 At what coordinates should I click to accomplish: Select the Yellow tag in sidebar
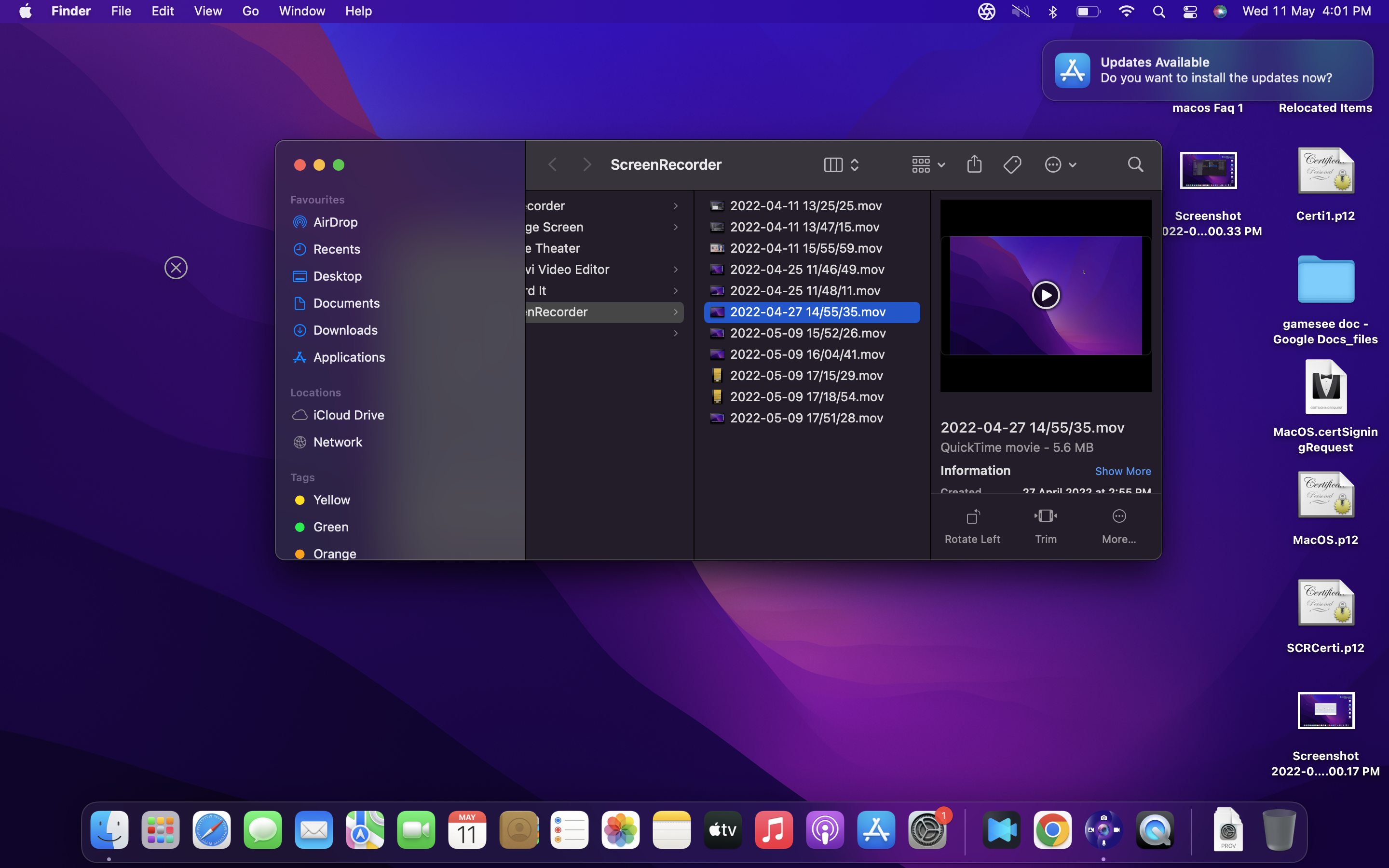pos(330,499)
